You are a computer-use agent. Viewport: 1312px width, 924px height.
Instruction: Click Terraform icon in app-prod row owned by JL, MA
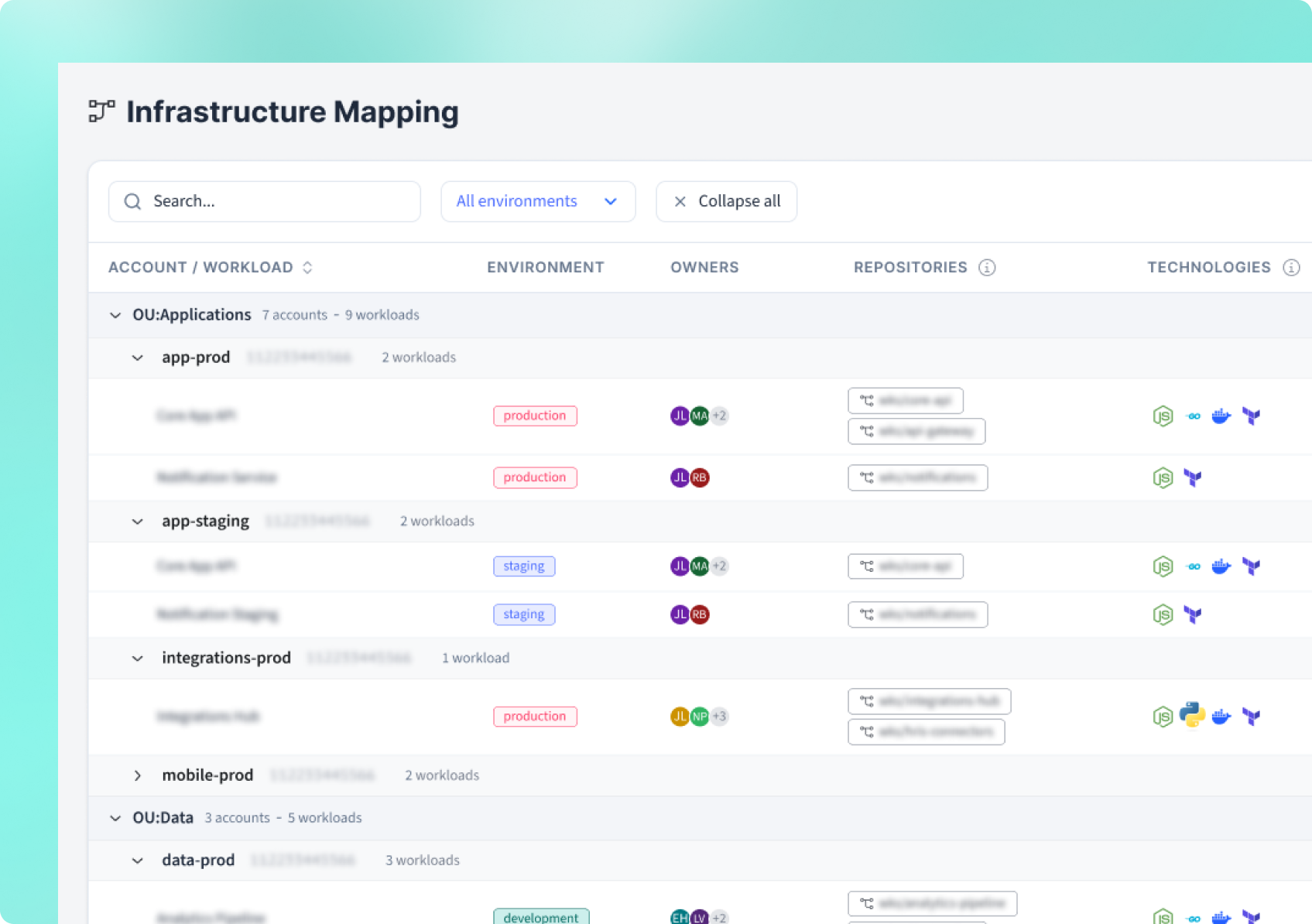coord(1251,416)
